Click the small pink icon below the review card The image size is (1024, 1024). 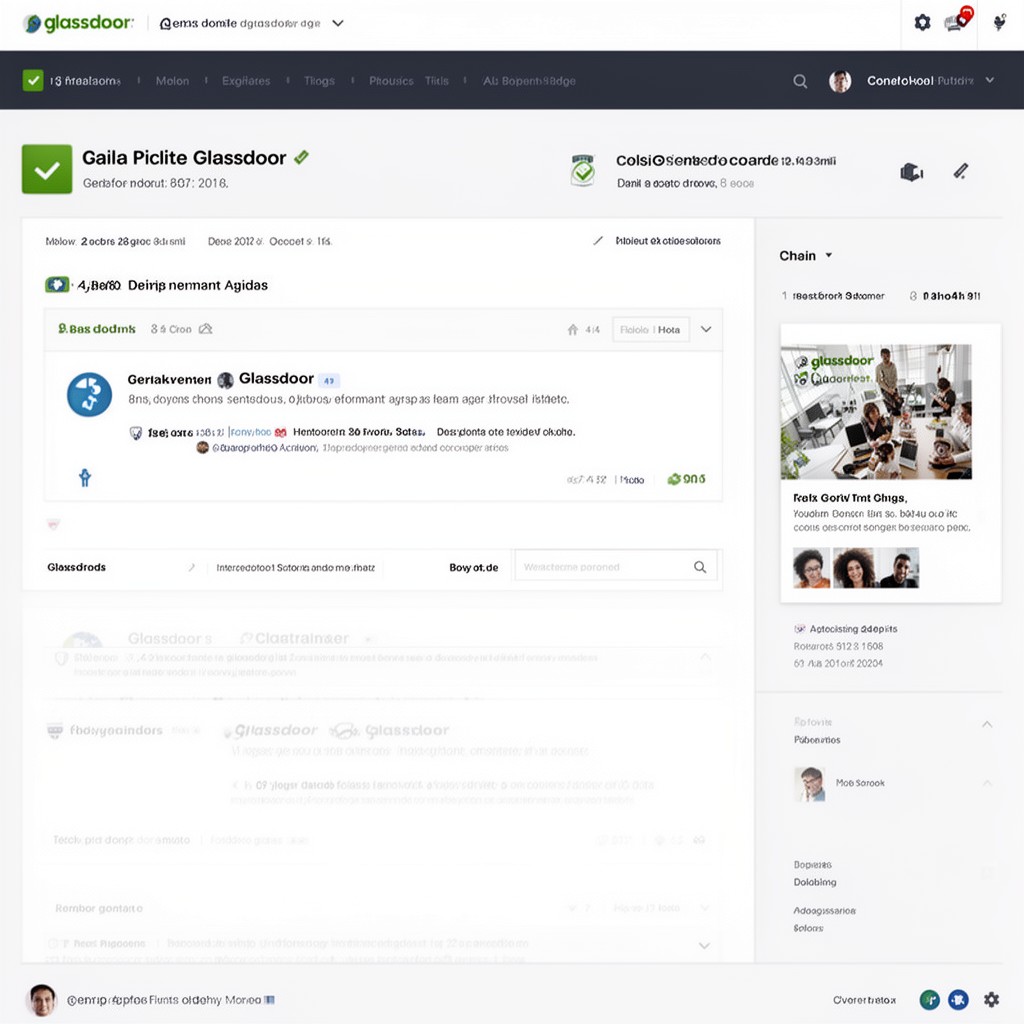click(54, 524)
